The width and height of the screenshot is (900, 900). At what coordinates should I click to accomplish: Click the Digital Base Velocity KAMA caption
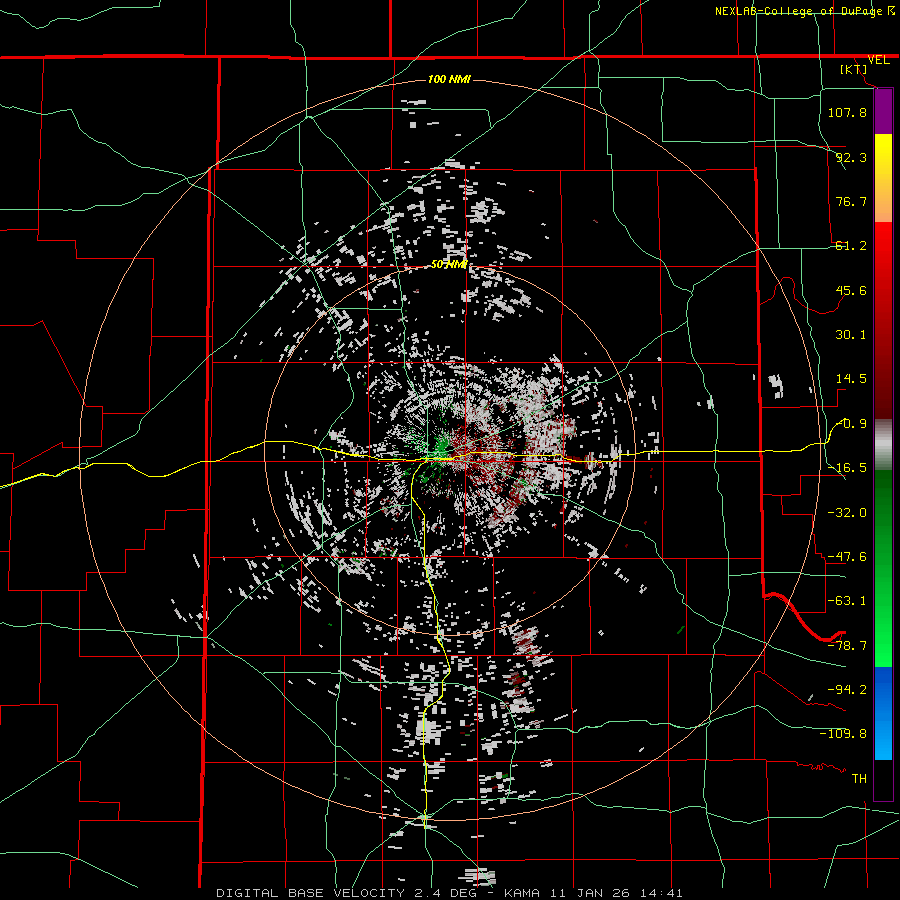[x=449, y=893]
